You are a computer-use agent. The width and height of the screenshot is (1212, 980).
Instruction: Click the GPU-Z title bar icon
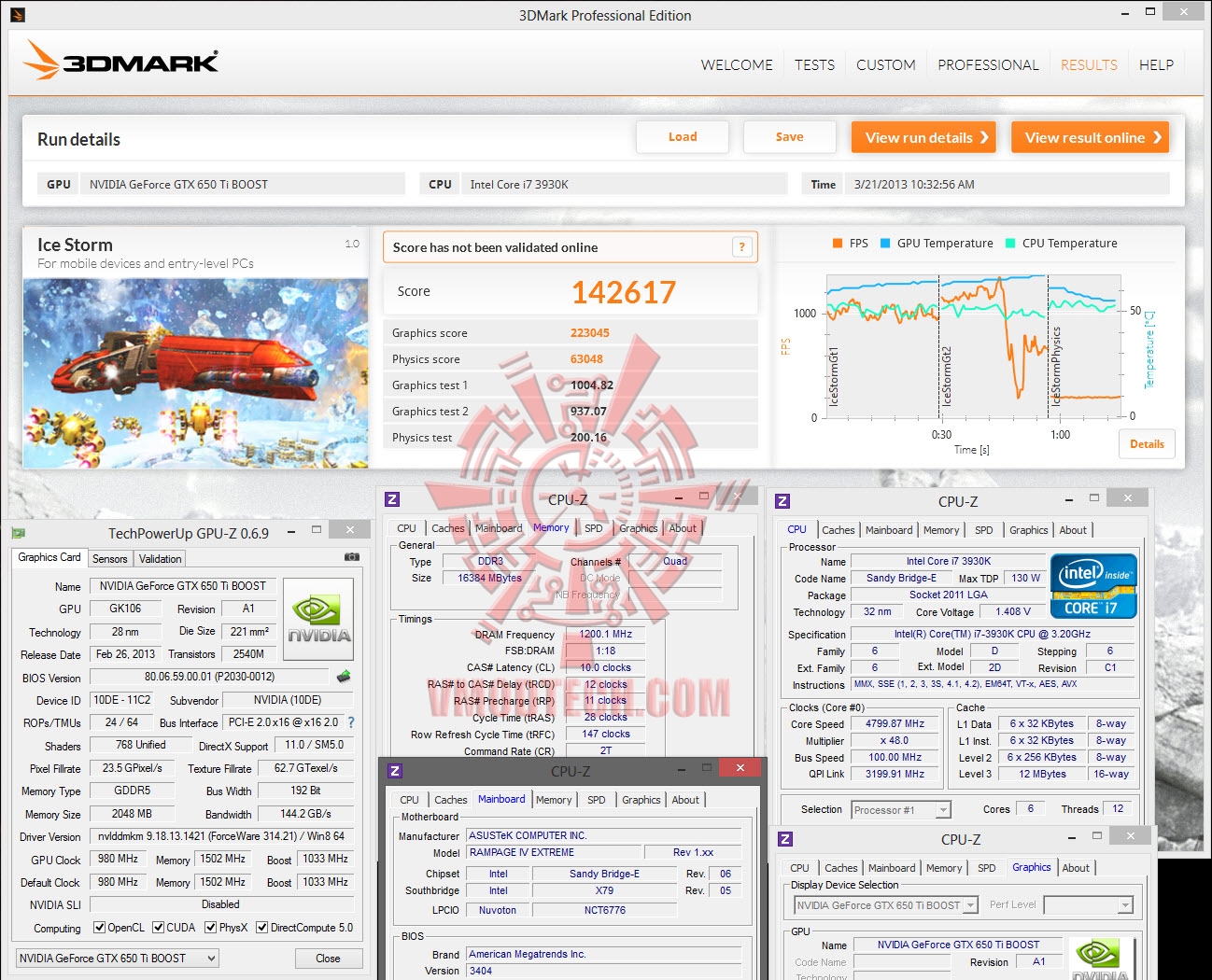point(18,533)
